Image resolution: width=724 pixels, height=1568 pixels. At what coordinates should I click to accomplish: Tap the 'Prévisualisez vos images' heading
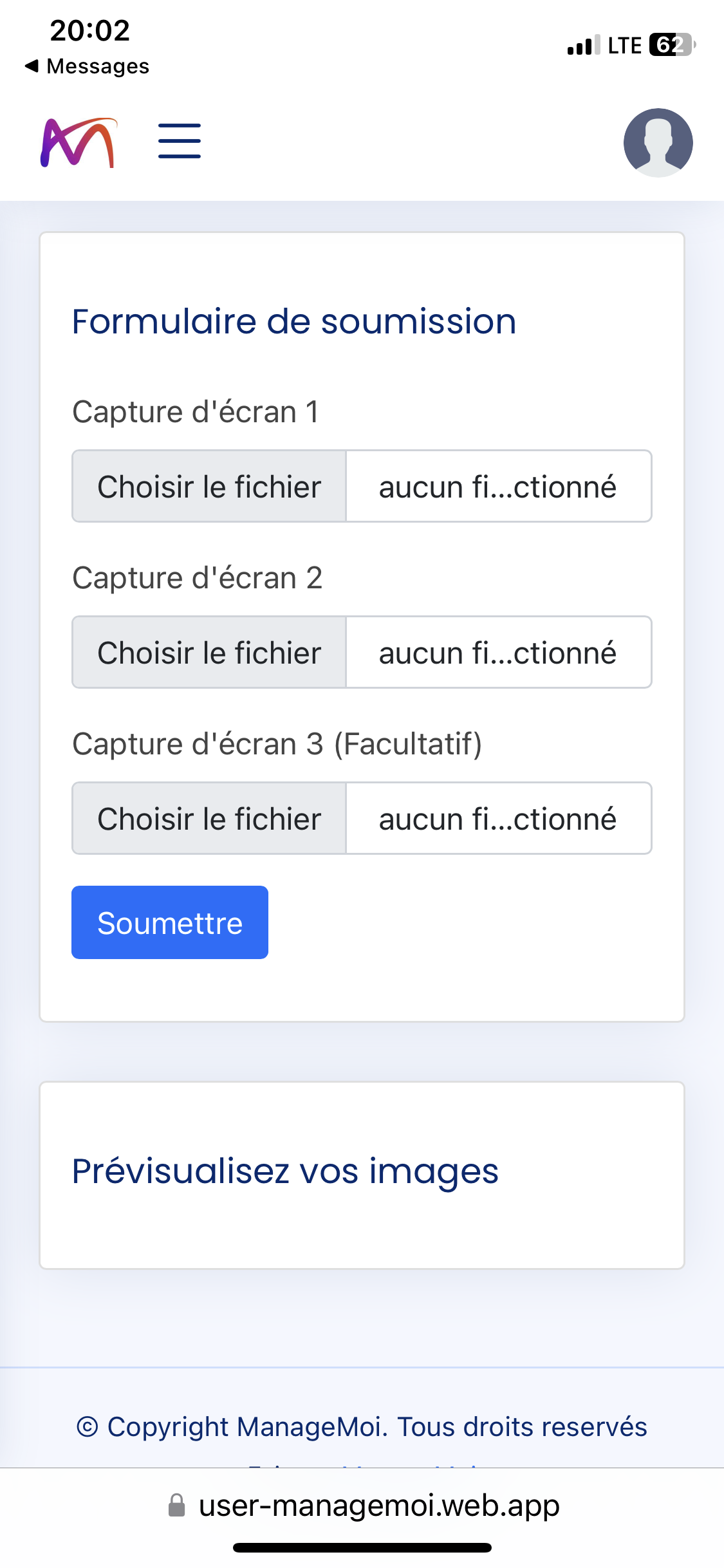pos(285,1171)
